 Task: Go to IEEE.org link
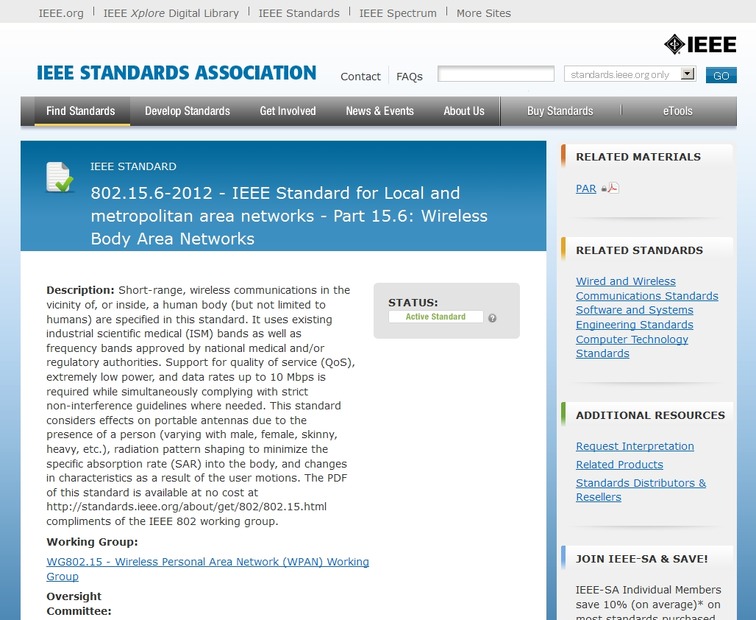pyautogui.click(x=61, y=13)
